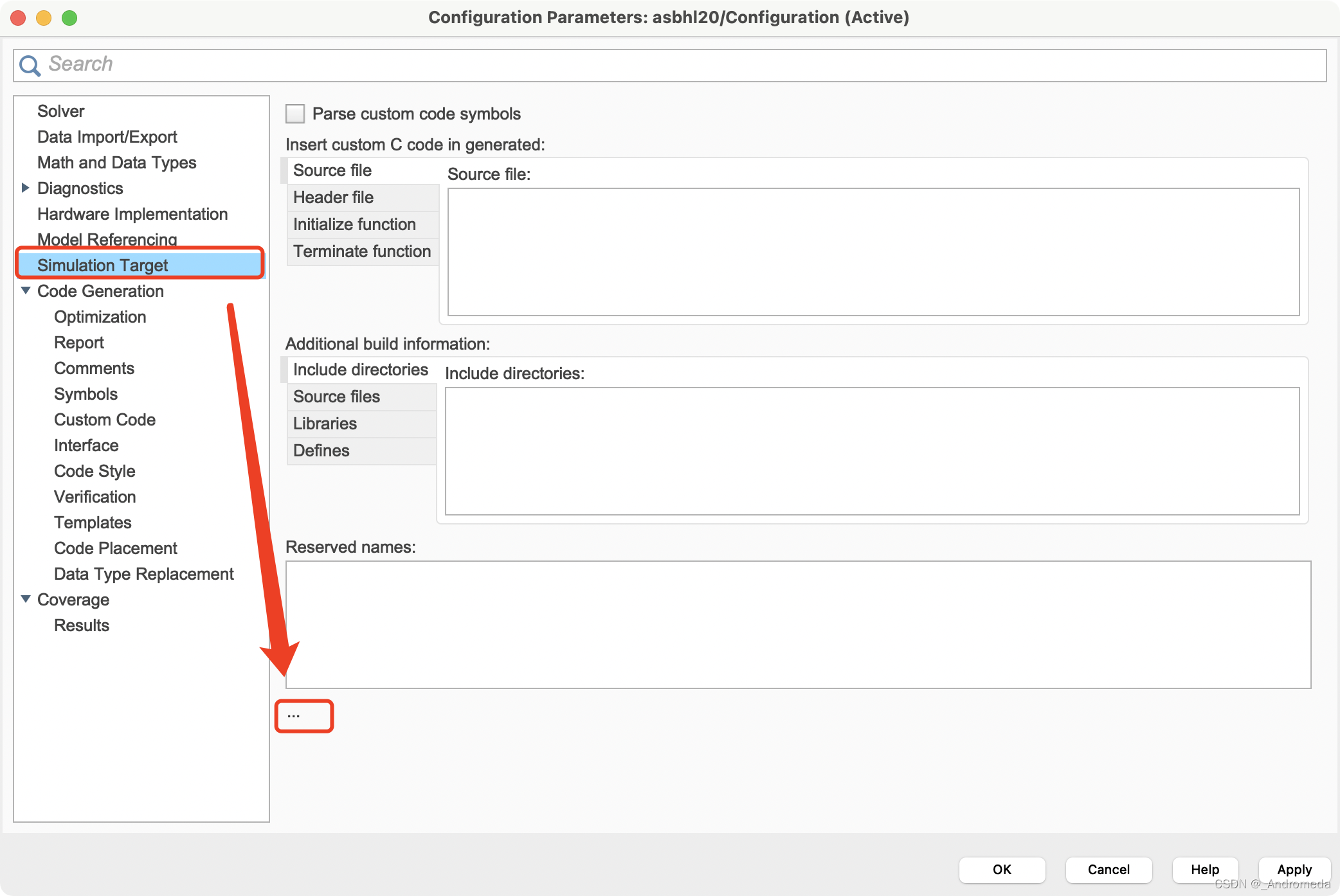
Task: Select the Terminate function tab
Action: pyautogui.click(x=362, y=251)
